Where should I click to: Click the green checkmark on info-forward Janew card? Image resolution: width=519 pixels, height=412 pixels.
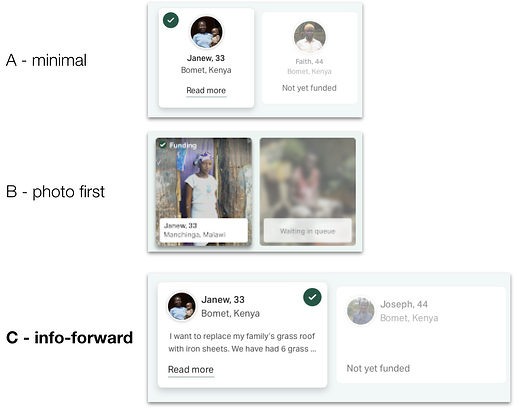(312, 297)
